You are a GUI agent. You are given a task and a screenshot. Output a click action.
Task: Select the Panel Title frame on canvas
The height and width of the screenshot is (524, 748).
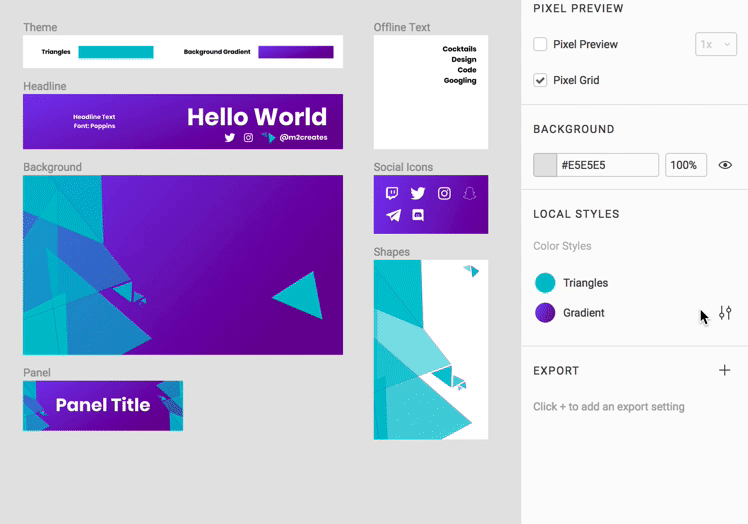(103, 405)
